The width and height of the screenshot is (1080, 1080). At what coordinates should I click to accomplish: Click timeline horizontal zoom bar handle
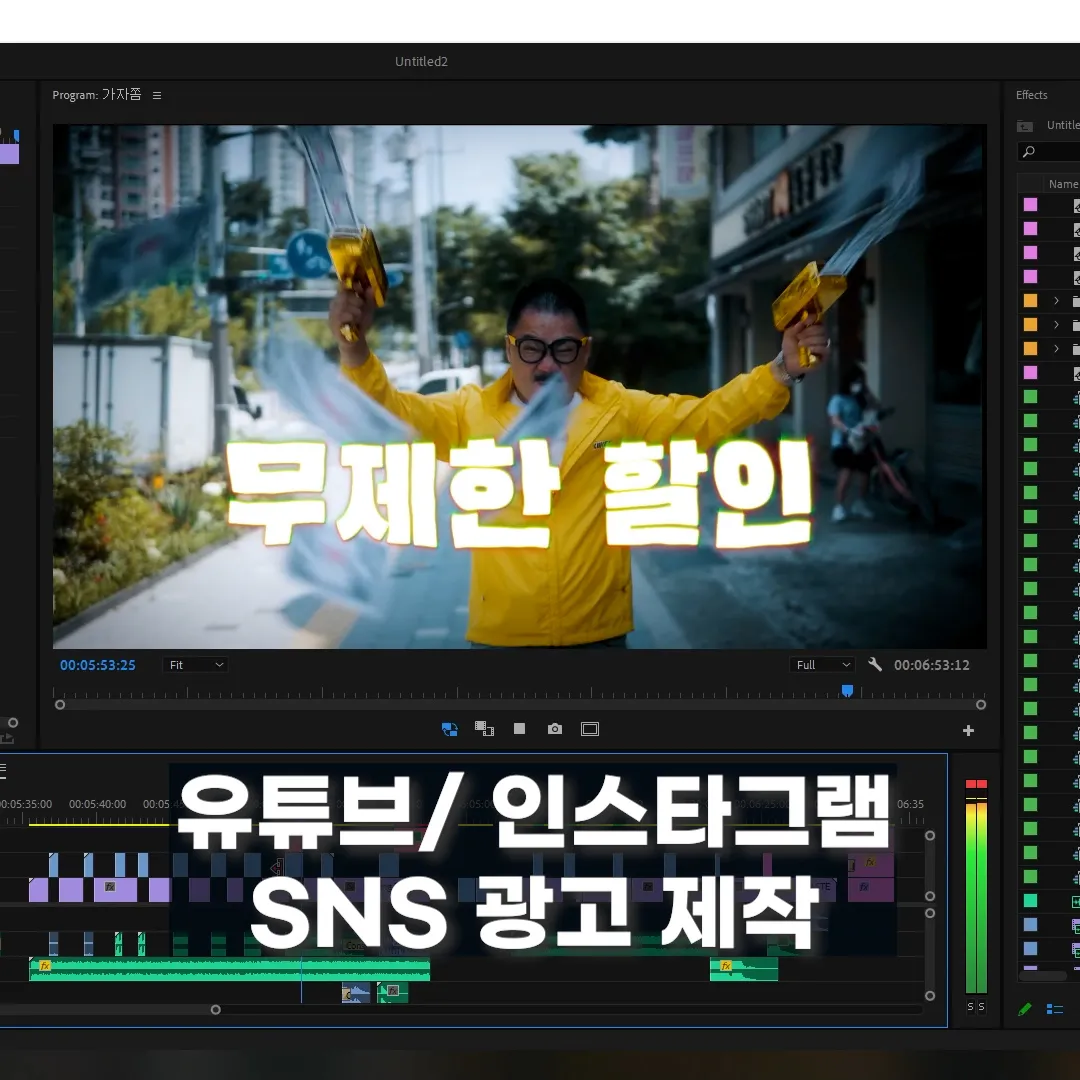point(216,1010)
